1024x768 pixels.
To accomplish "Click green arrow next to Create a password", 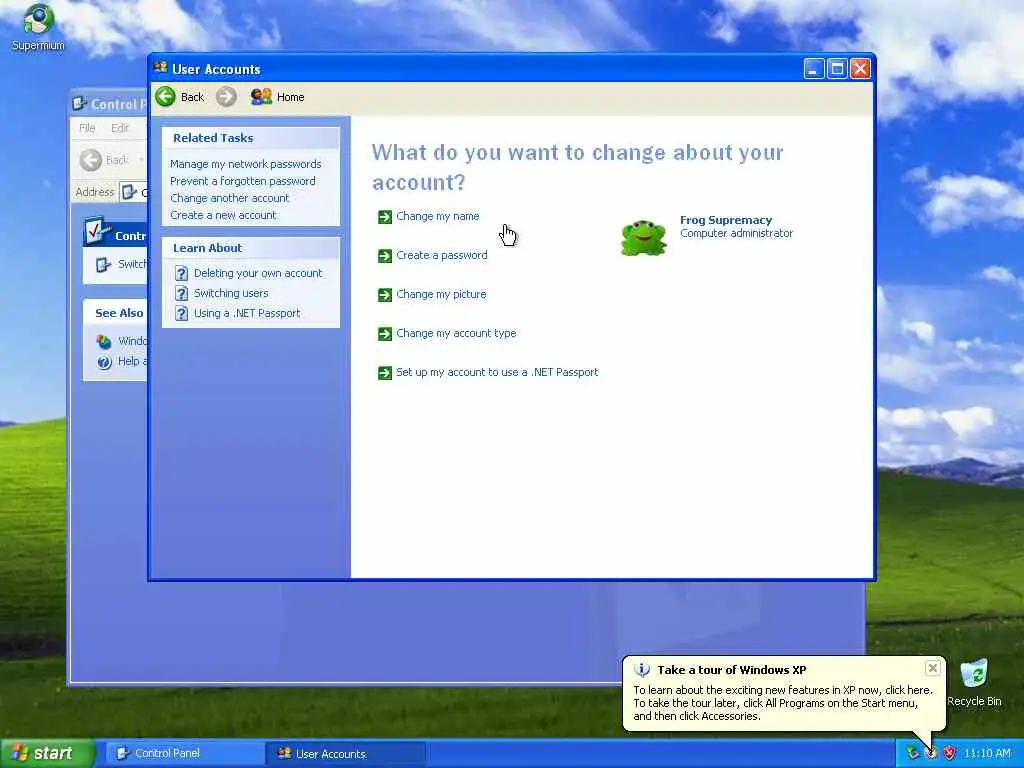I will (x=385, y=256).
